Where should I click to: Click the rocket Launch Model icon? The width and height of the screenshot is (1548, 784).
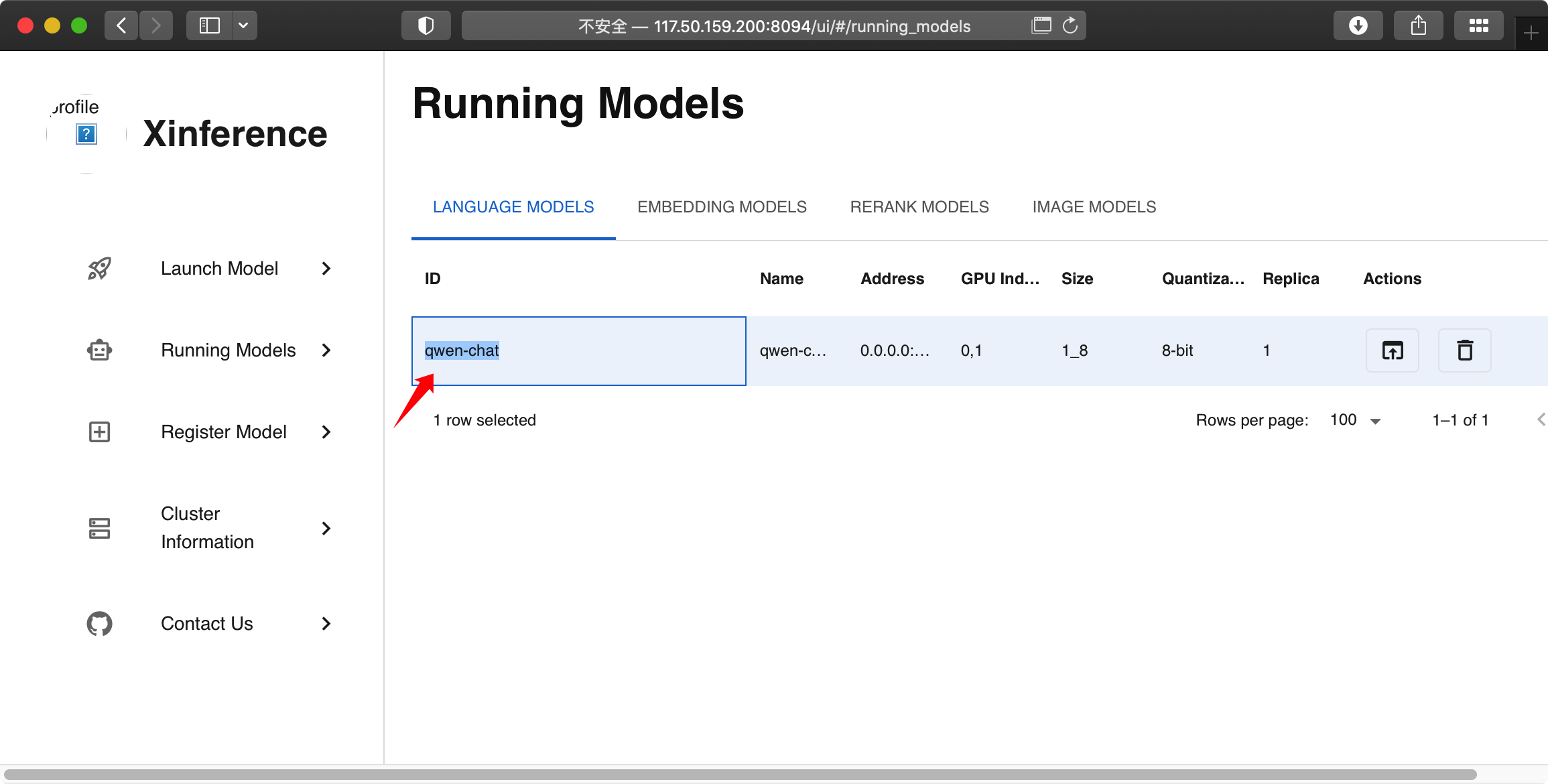[x=99, y=269]
